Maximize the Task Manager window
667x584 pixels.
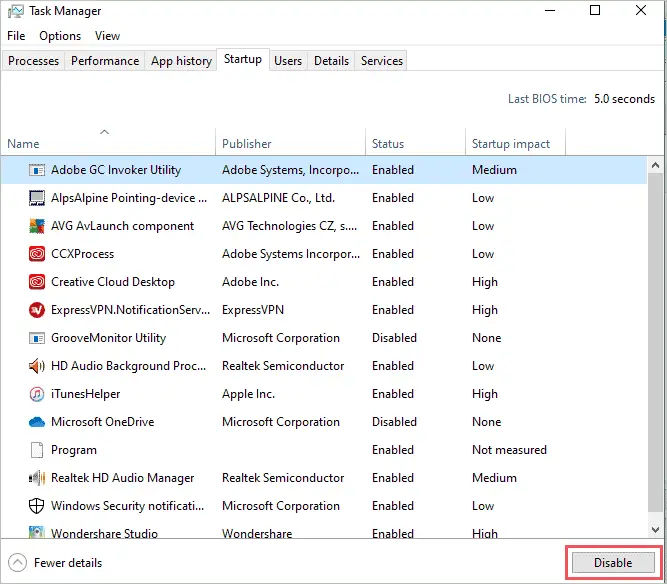595,10
